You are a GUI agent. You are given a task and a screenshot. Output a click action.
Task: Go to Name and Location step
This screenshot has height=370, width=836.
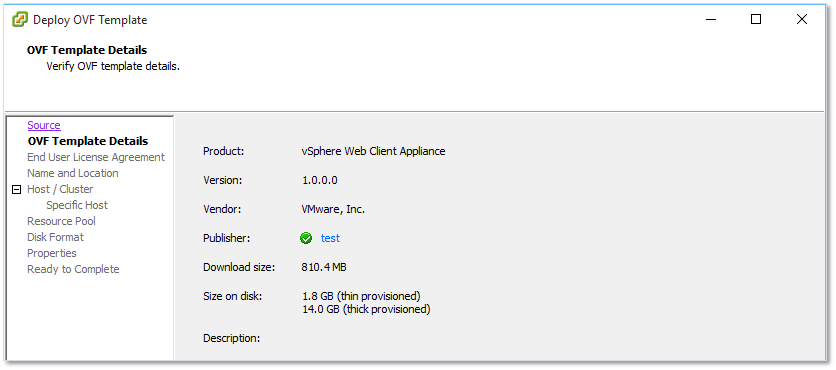click(73, 173)
